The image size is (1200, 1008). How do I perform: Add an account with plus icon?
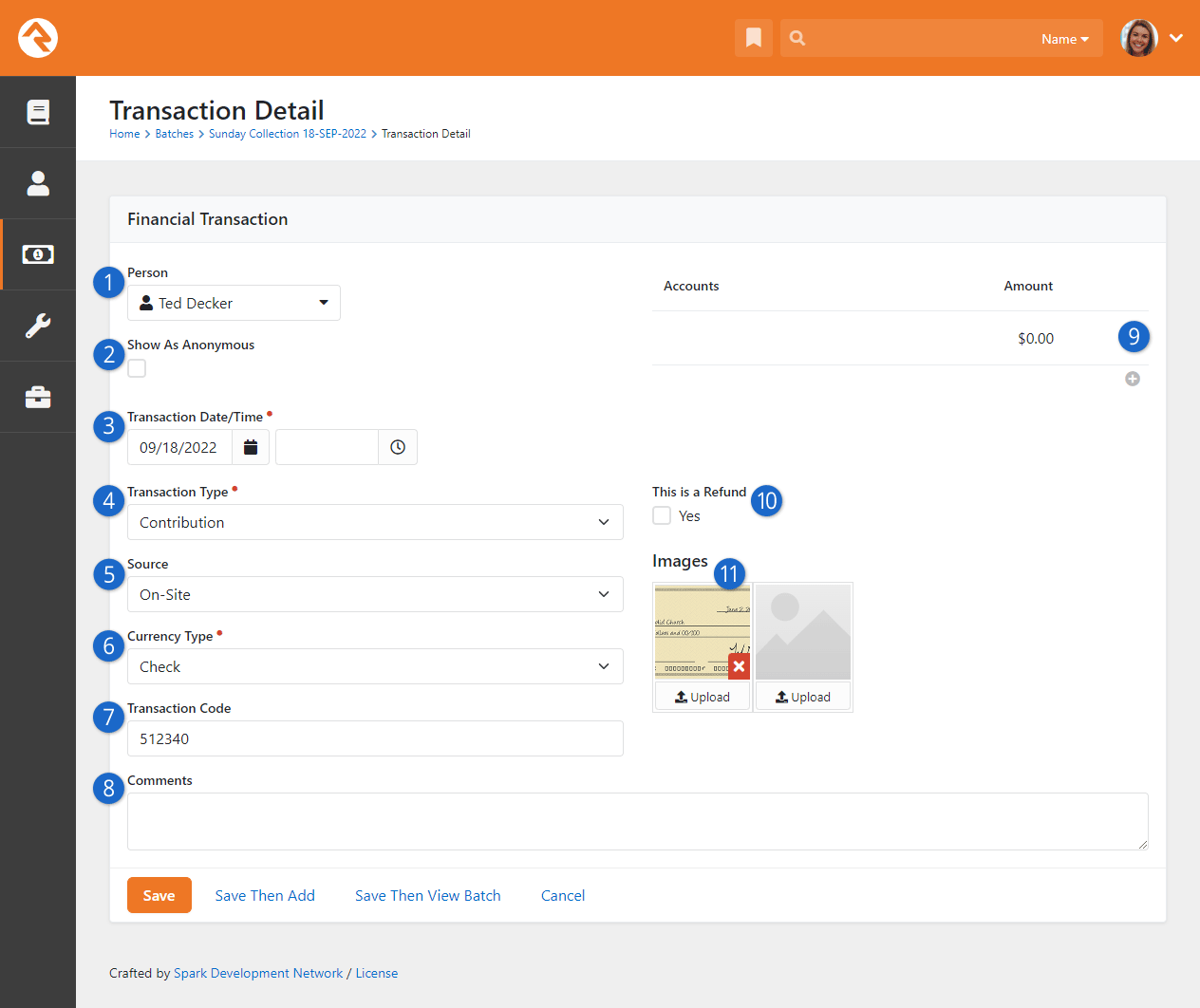[1133, 379]
